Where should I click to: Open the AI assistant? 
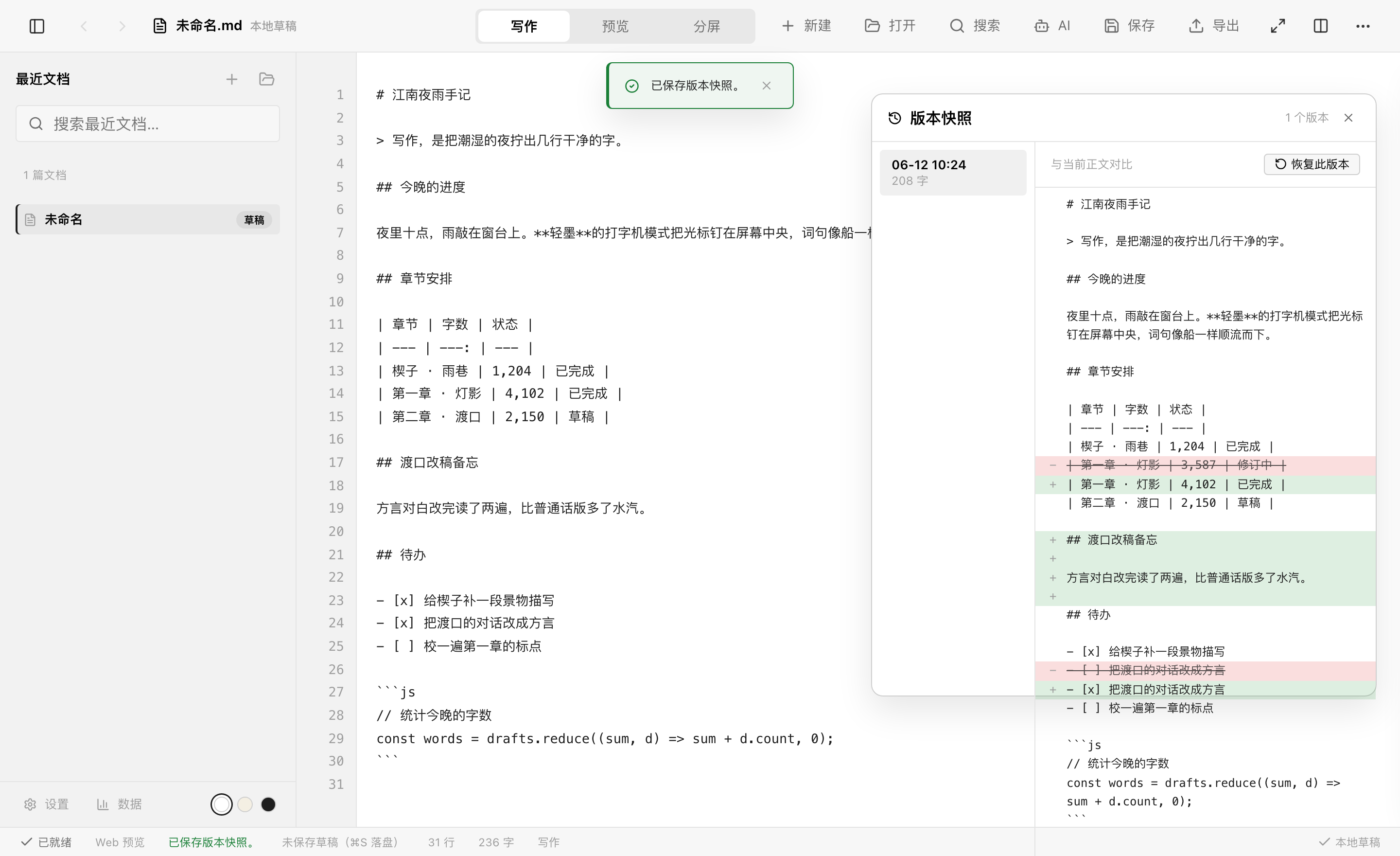pyautogui.click(x=1052, y=26)
